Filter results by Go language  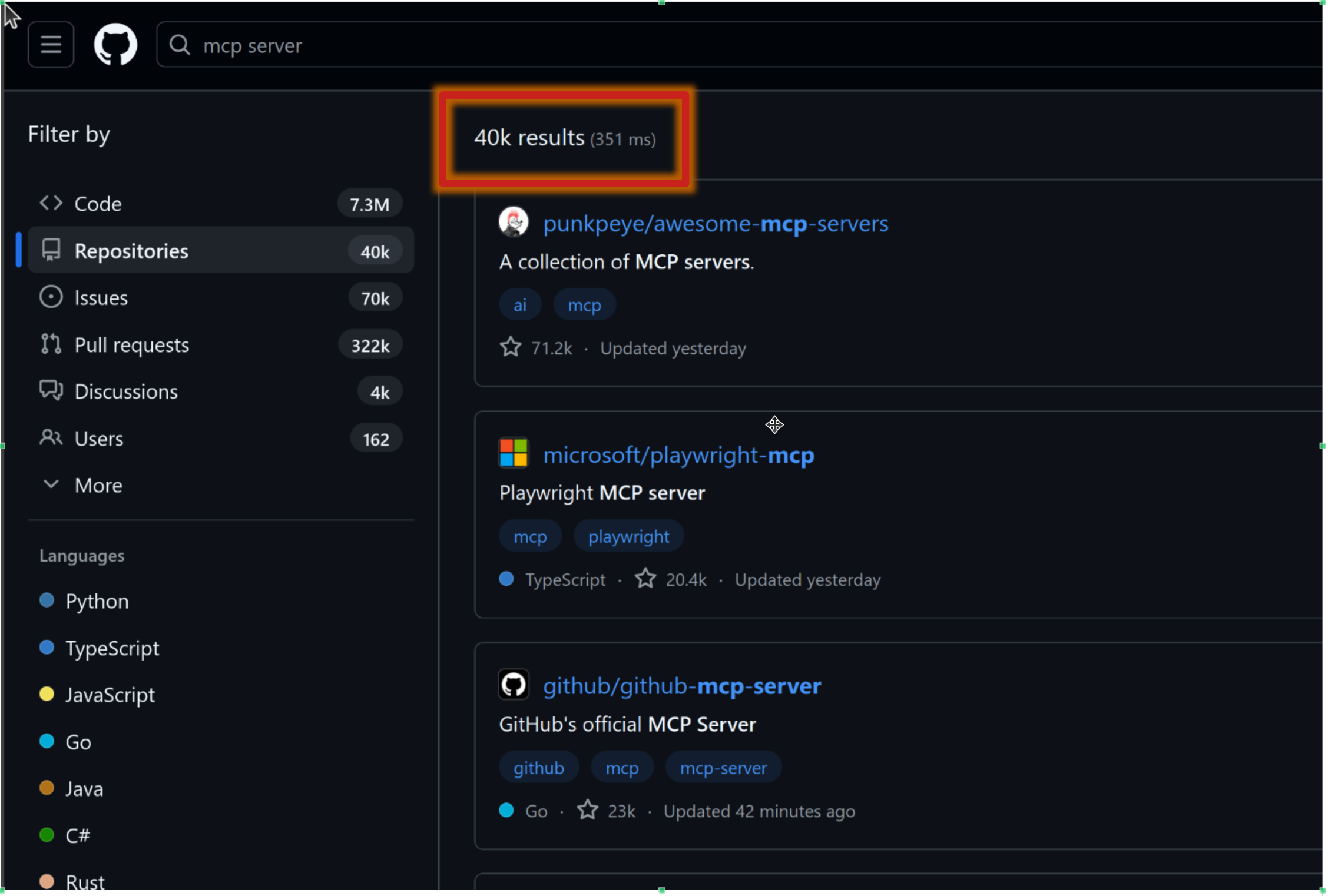tap(77, 741)
